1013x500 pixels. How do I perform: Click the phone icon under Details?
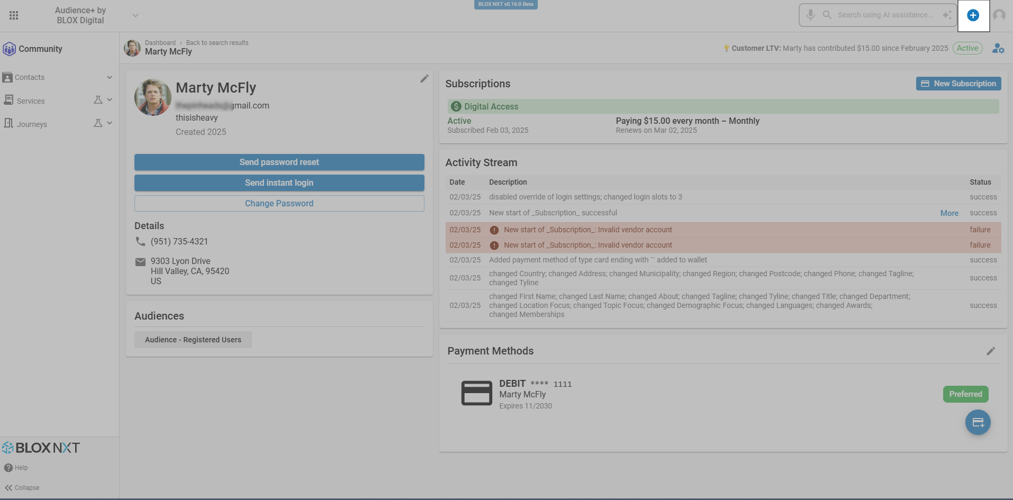coord(140,241)
